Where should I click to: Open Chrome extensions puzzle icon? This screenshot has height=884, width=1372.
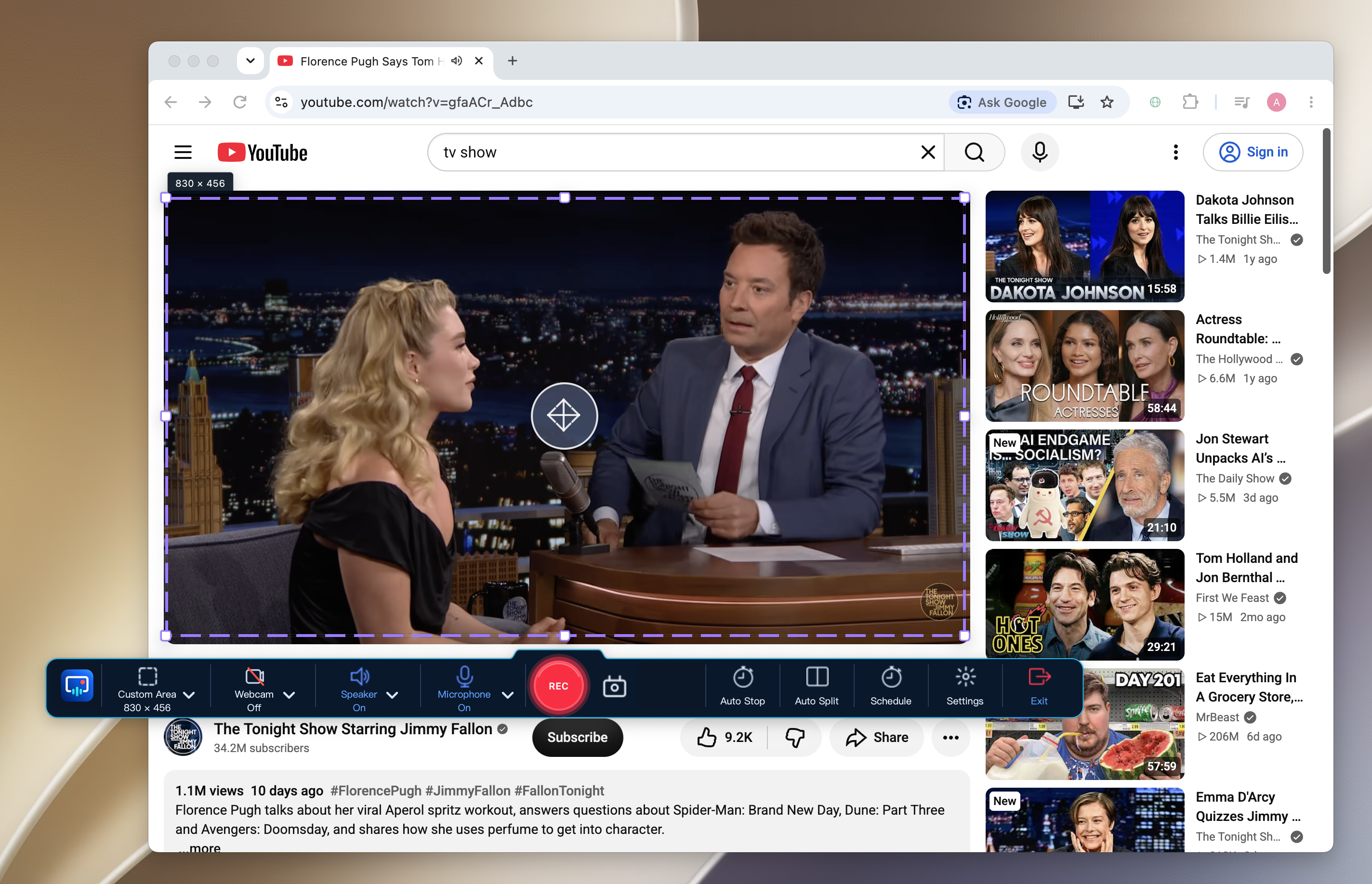pyautogui.click(x=1190, y=102)
